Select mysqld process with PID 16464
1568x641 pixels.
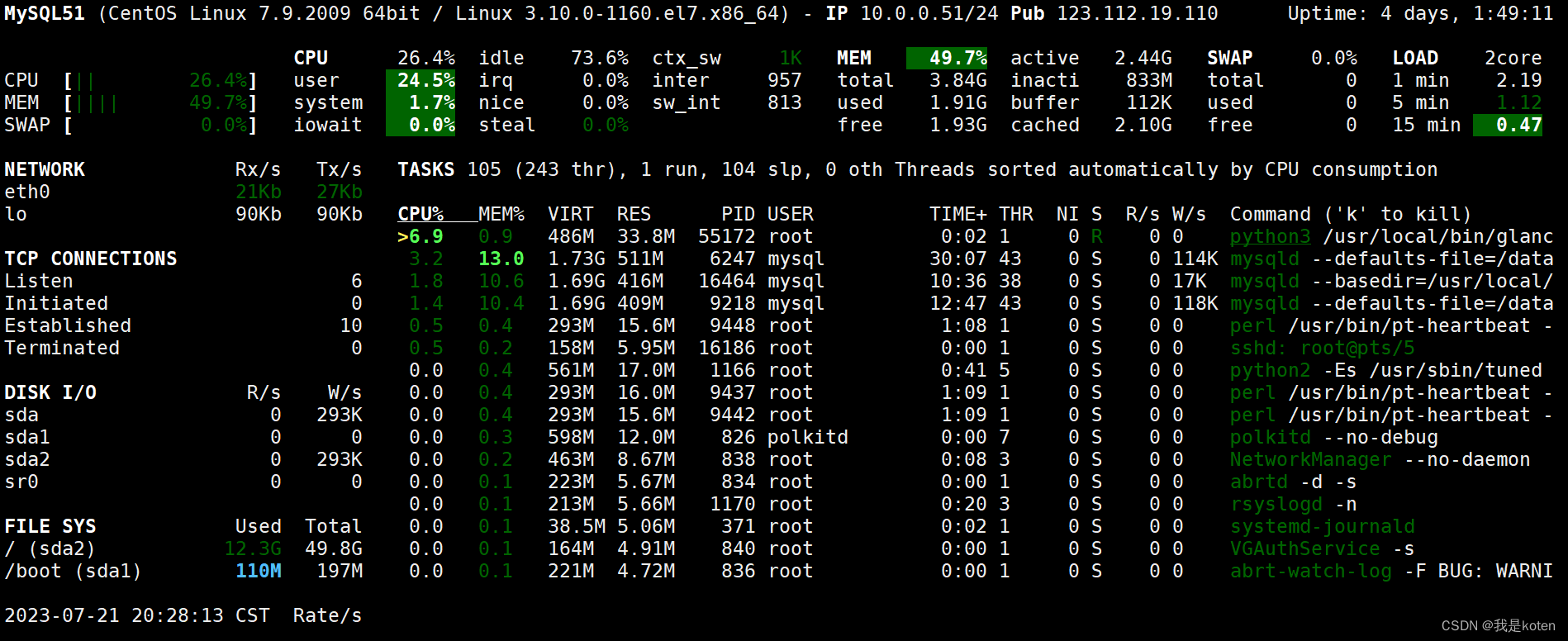[975, 281]
